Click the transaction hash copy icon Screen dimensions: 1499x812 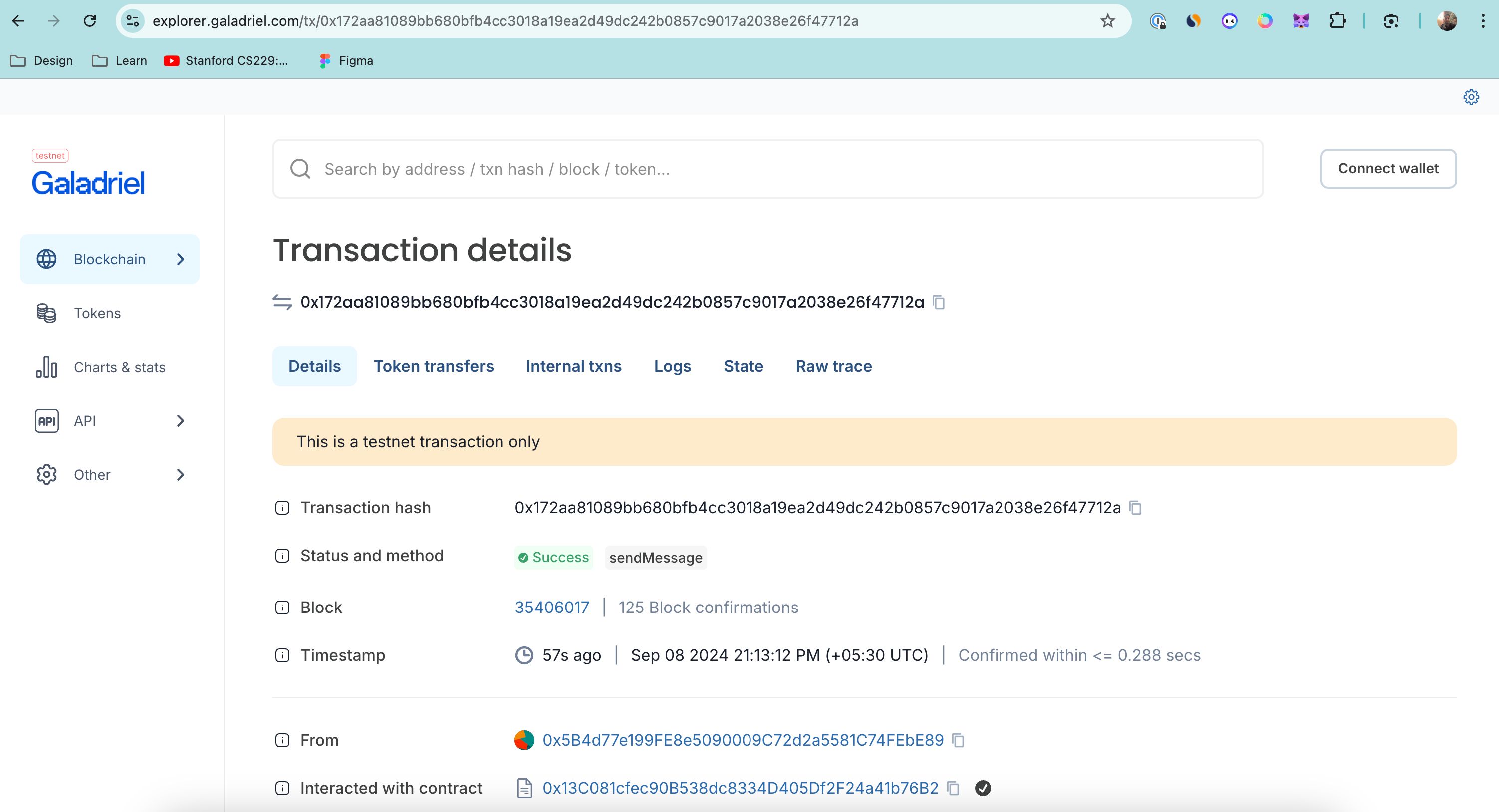point(1138,507)
